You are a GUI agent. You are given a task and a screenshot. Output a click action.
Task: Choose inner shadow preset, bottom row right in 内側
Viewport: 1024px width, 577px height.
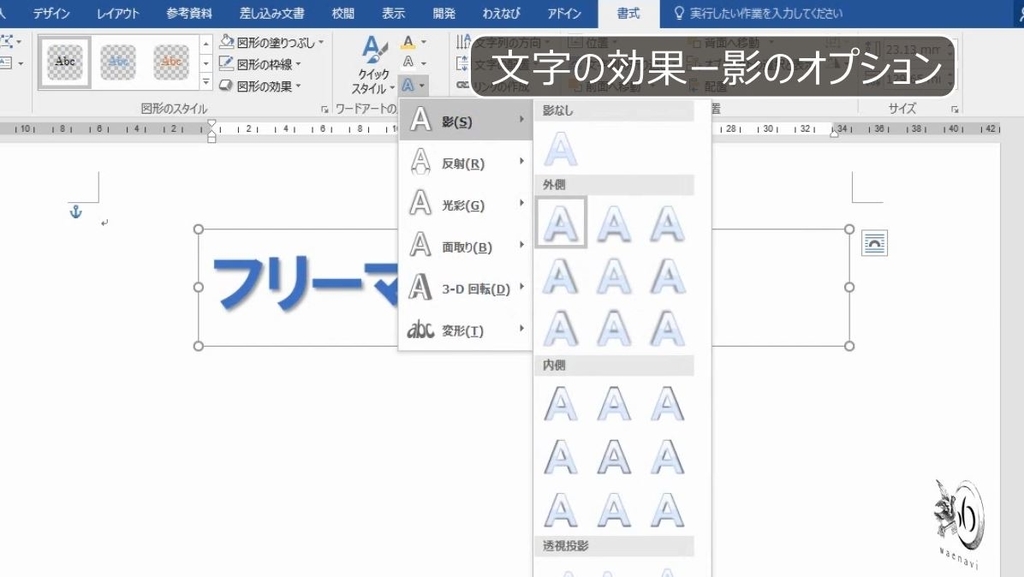667,509
